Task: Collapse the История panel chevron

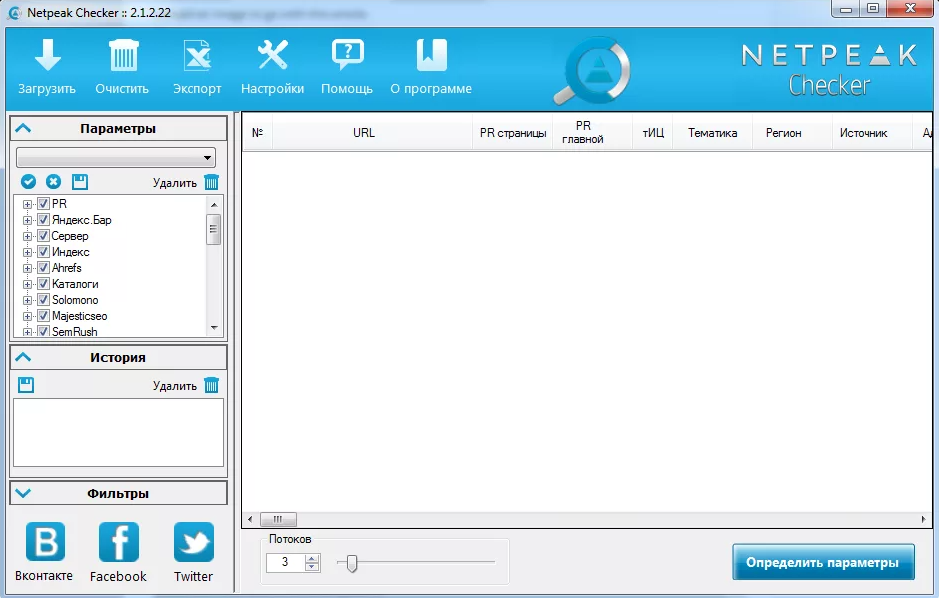Action: click(23, 357)
